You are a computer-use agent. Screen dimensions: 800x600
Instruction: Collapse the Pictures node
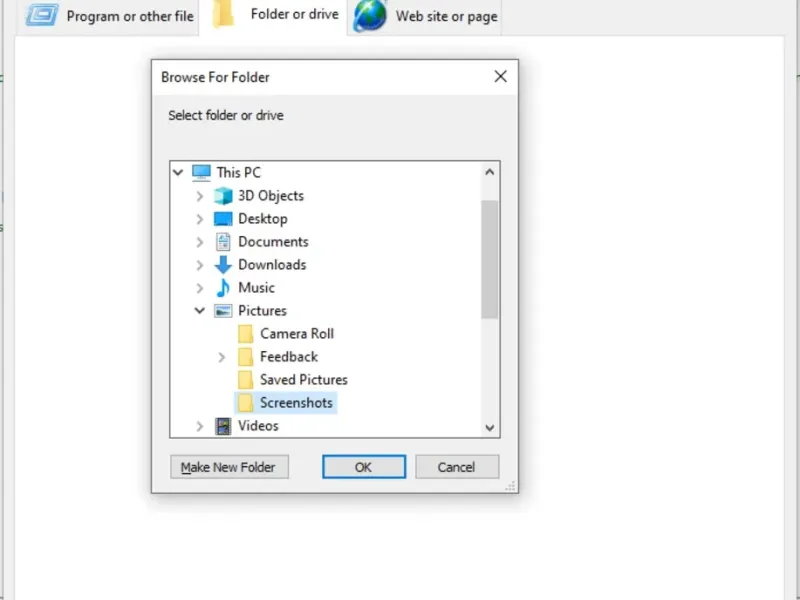(200, 311)
